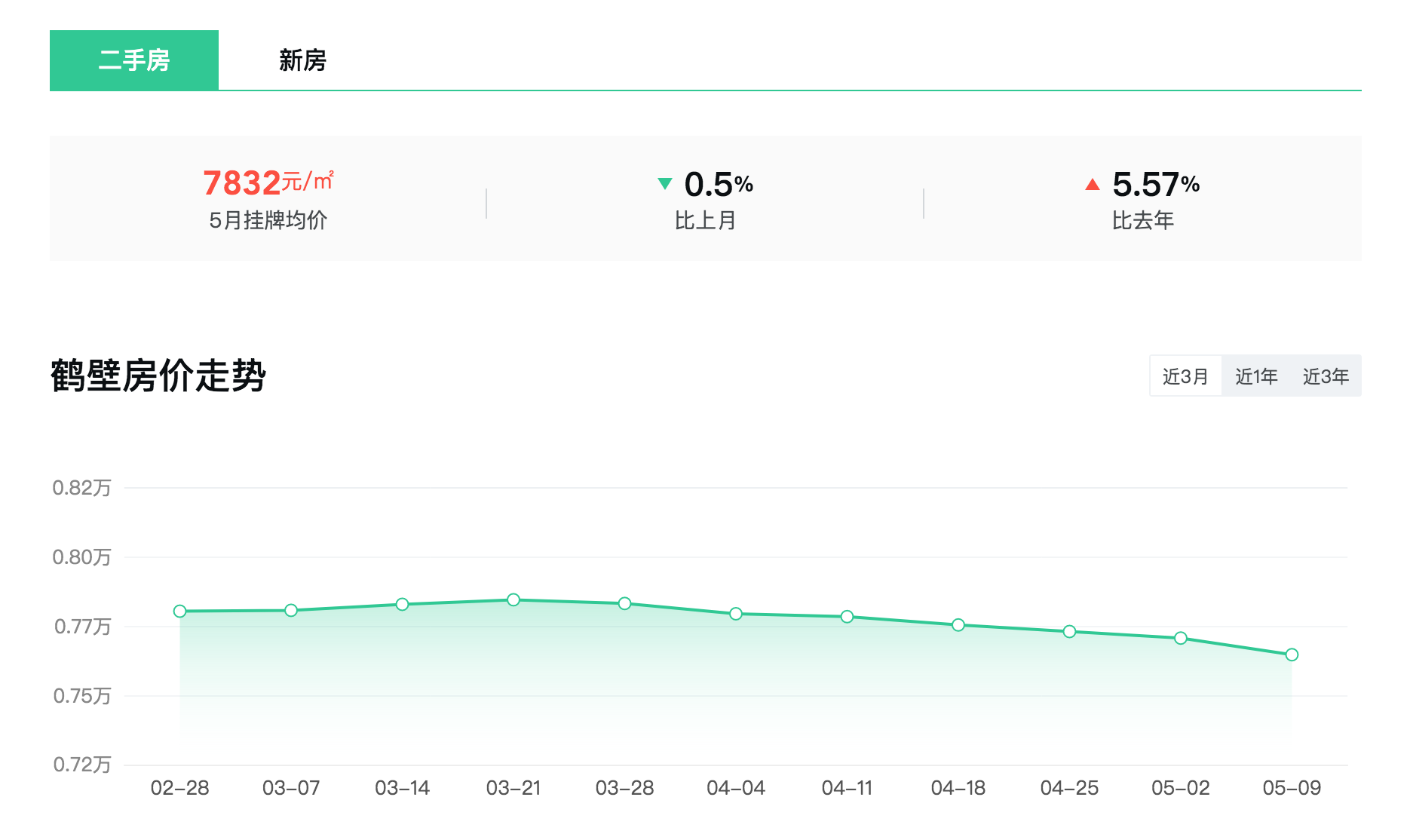Image resolution: width=1410 pixels, height=840 pixels.
Task: Click the 02-28 data point marker
Action: [180, 612]
